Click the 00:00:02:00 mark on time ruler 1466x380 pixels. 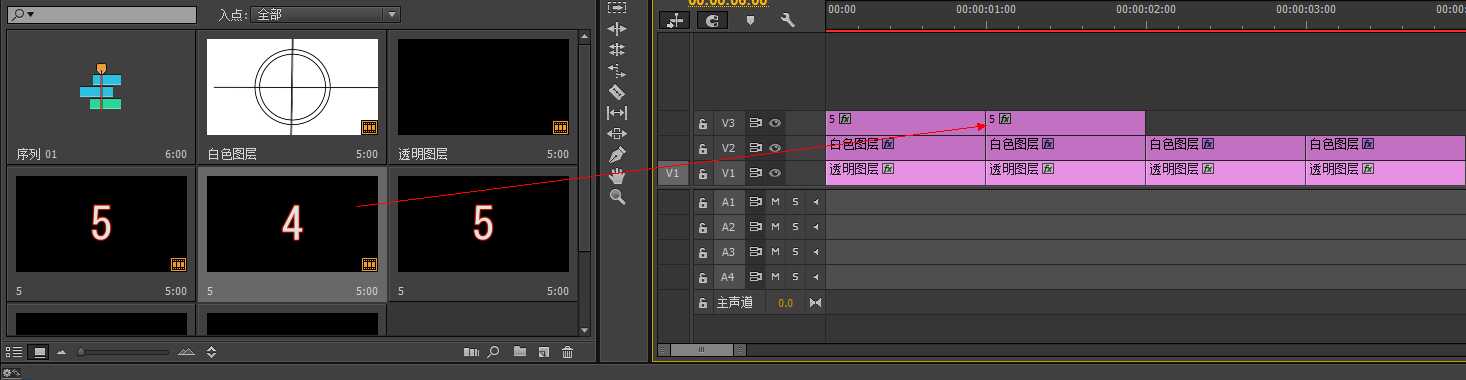click(1146, 9)
